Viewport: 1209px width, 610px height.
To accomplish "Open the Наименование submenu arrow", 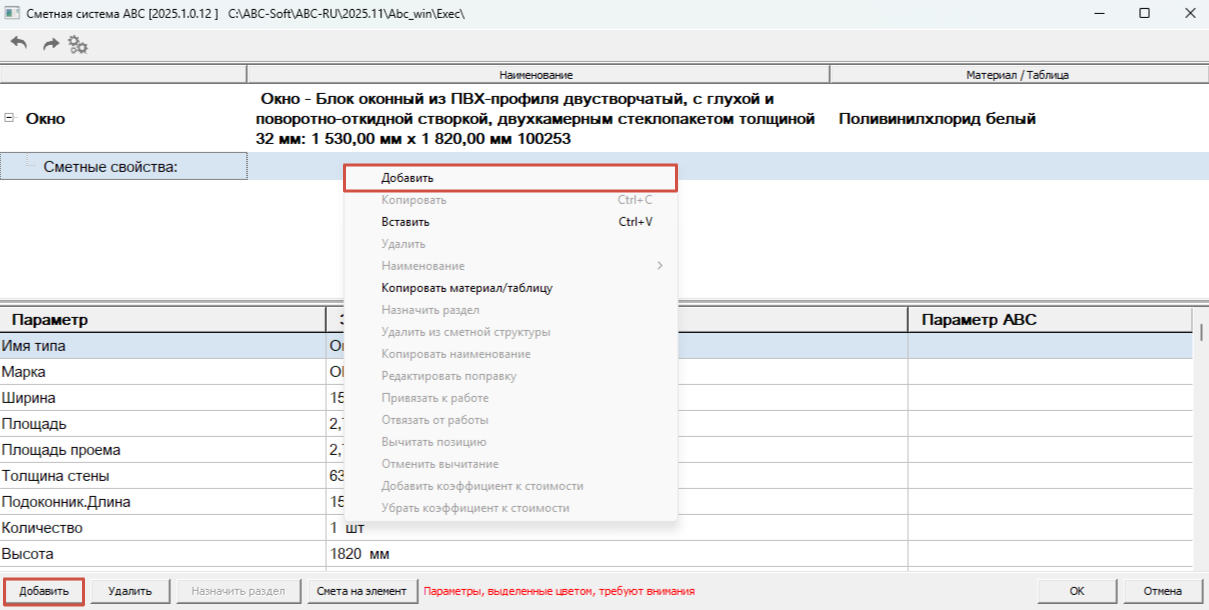I will click(x=659, y=266).
